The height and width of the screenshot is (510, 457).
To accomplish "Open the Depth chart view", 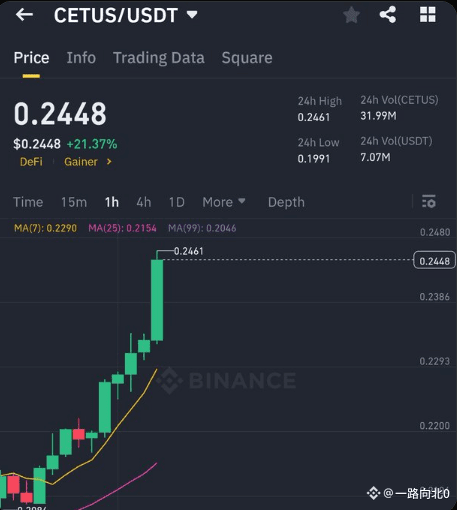I will click(x=286, y=202).
